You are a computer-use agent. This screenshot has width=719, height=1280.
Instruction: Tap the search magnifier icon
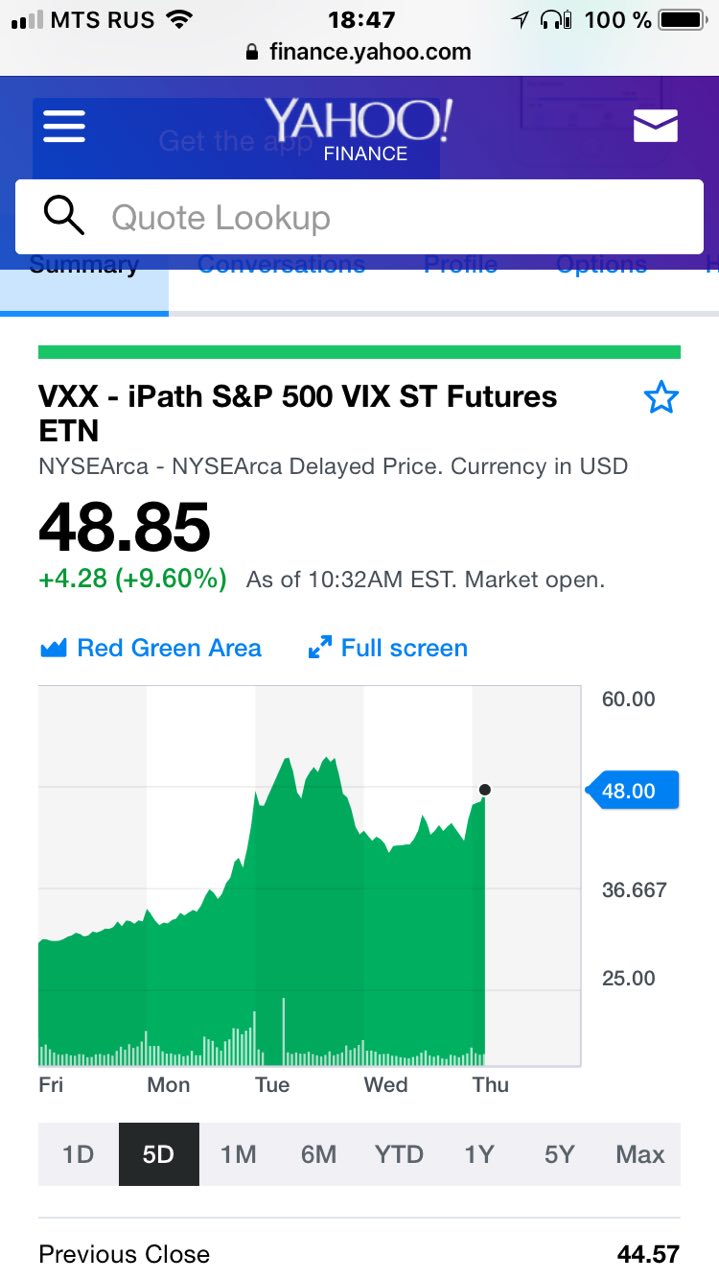coord(63,216)
